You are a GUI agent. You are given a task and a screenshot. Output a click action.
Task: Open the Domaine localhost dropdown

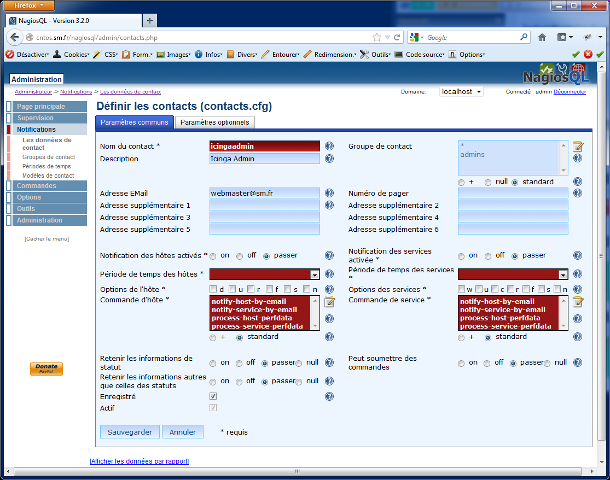(461, 91)
